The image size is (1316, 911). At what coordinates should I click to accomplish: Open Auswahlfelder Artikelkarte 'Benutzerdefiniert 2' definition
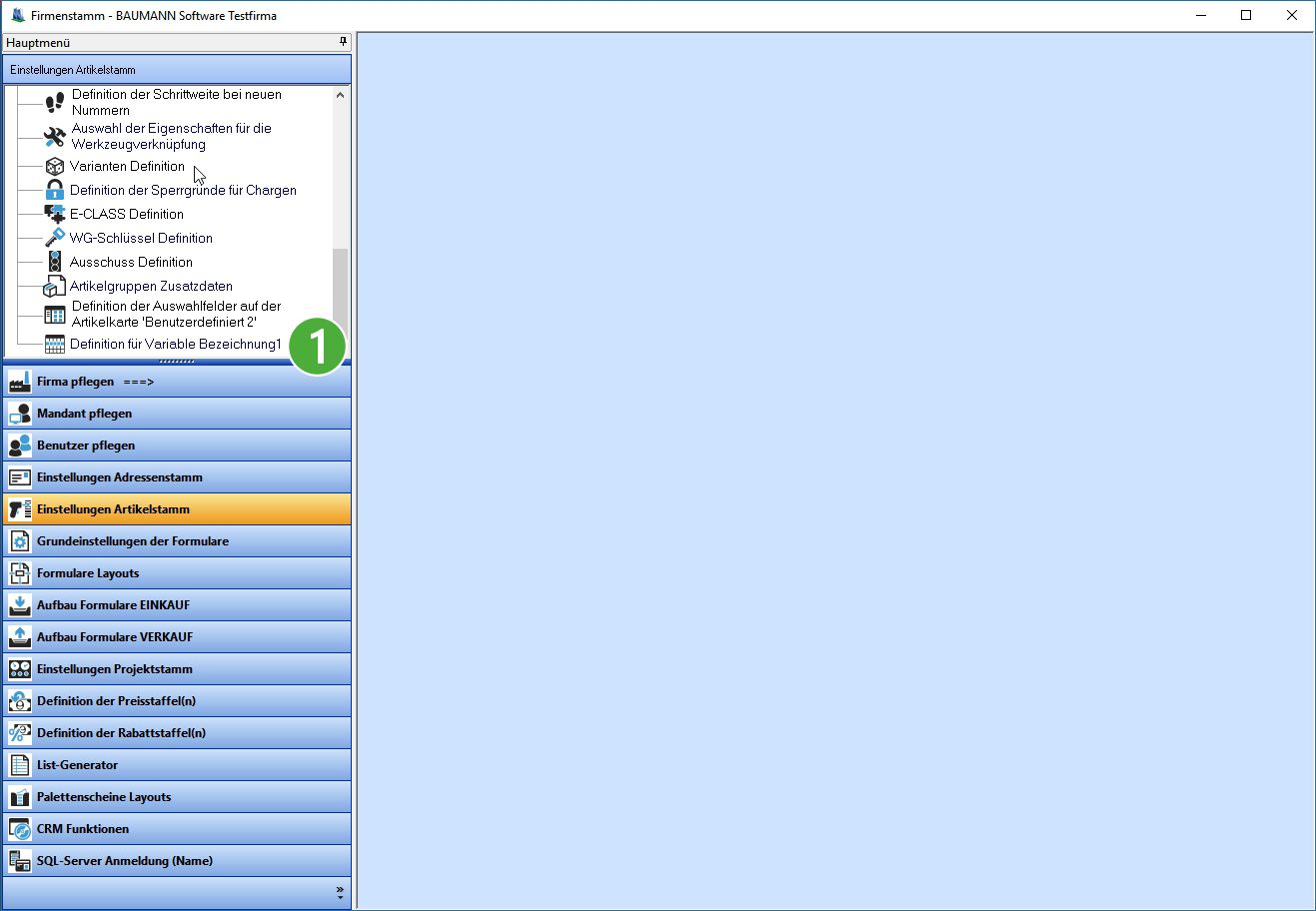[x=177, y=314]
